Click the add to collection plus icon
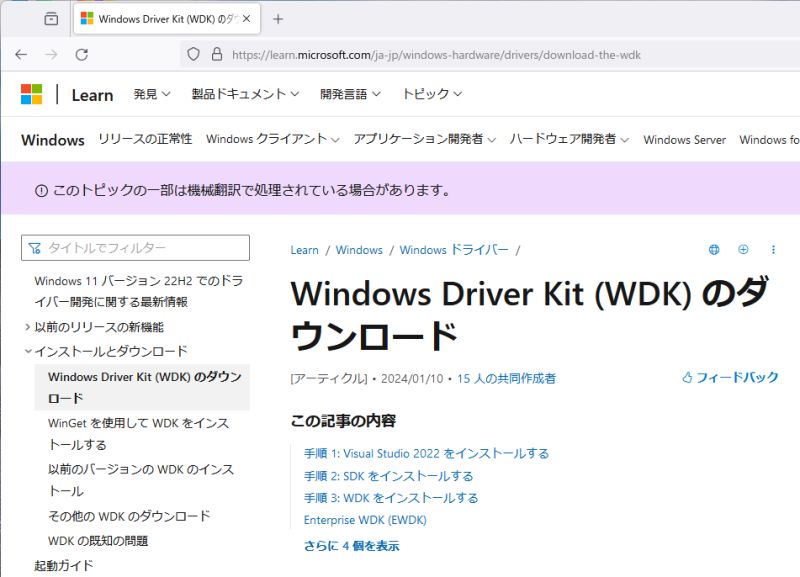This screenshot has height=577, width=800. [743, 249]
